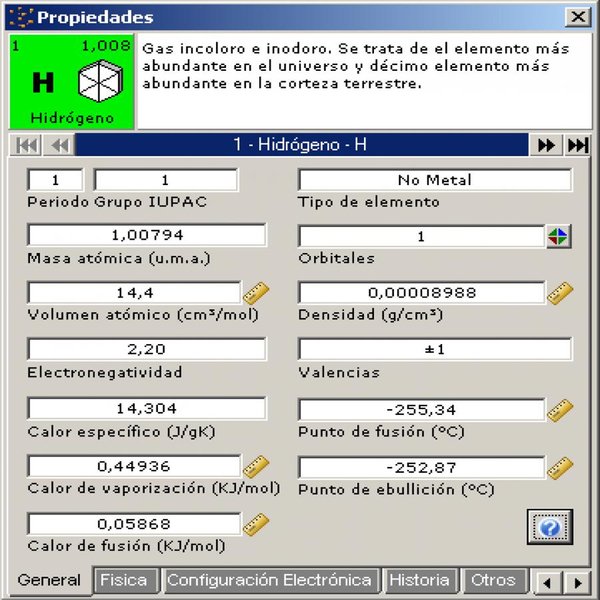Click the green Hidrógeno element tile
600x600 pixels.
[x=70, y=83]
